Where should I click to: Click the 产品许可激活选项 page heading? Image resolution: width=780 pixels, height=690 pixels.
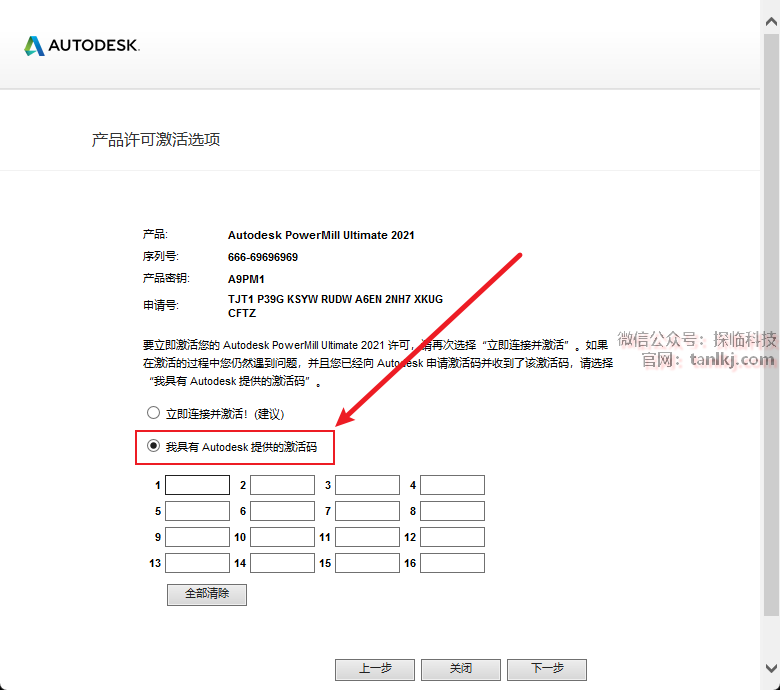(156, 140)
